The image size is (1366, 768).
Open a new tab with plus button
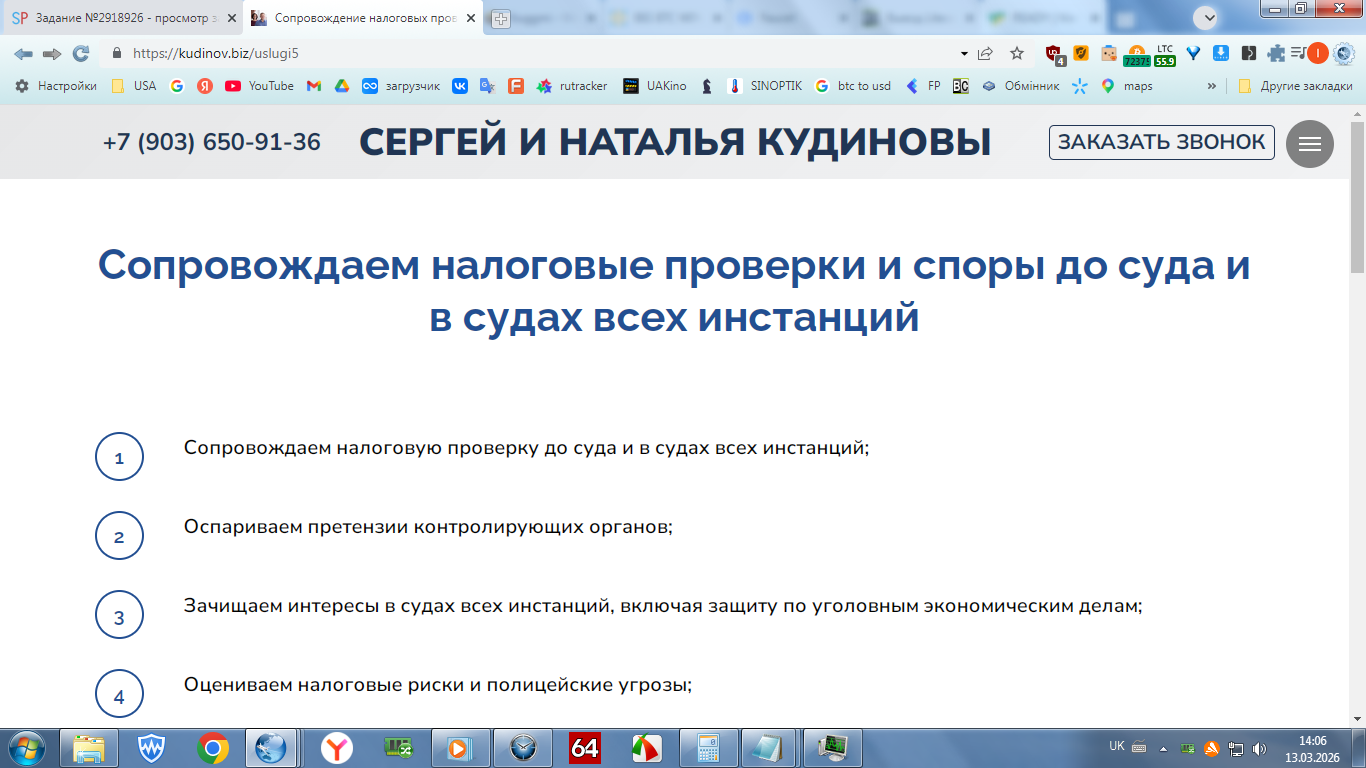tap(501, 19)
